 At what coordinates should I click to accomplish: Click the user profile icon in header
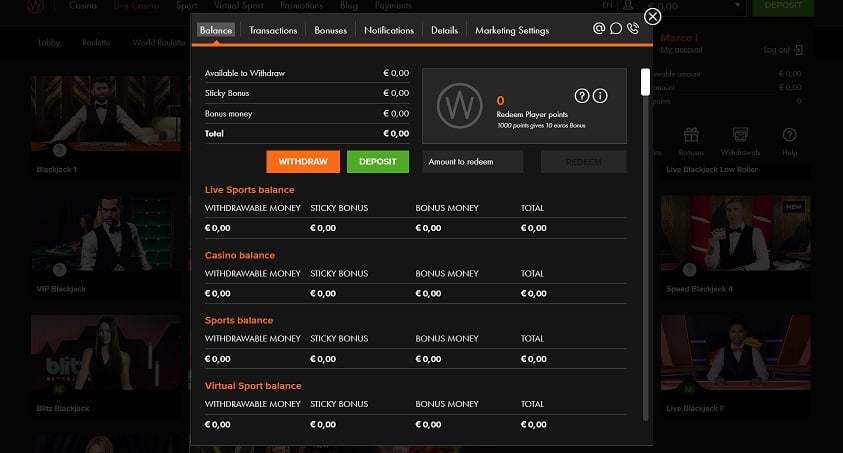pyautogui.click(x=627, y=5)
